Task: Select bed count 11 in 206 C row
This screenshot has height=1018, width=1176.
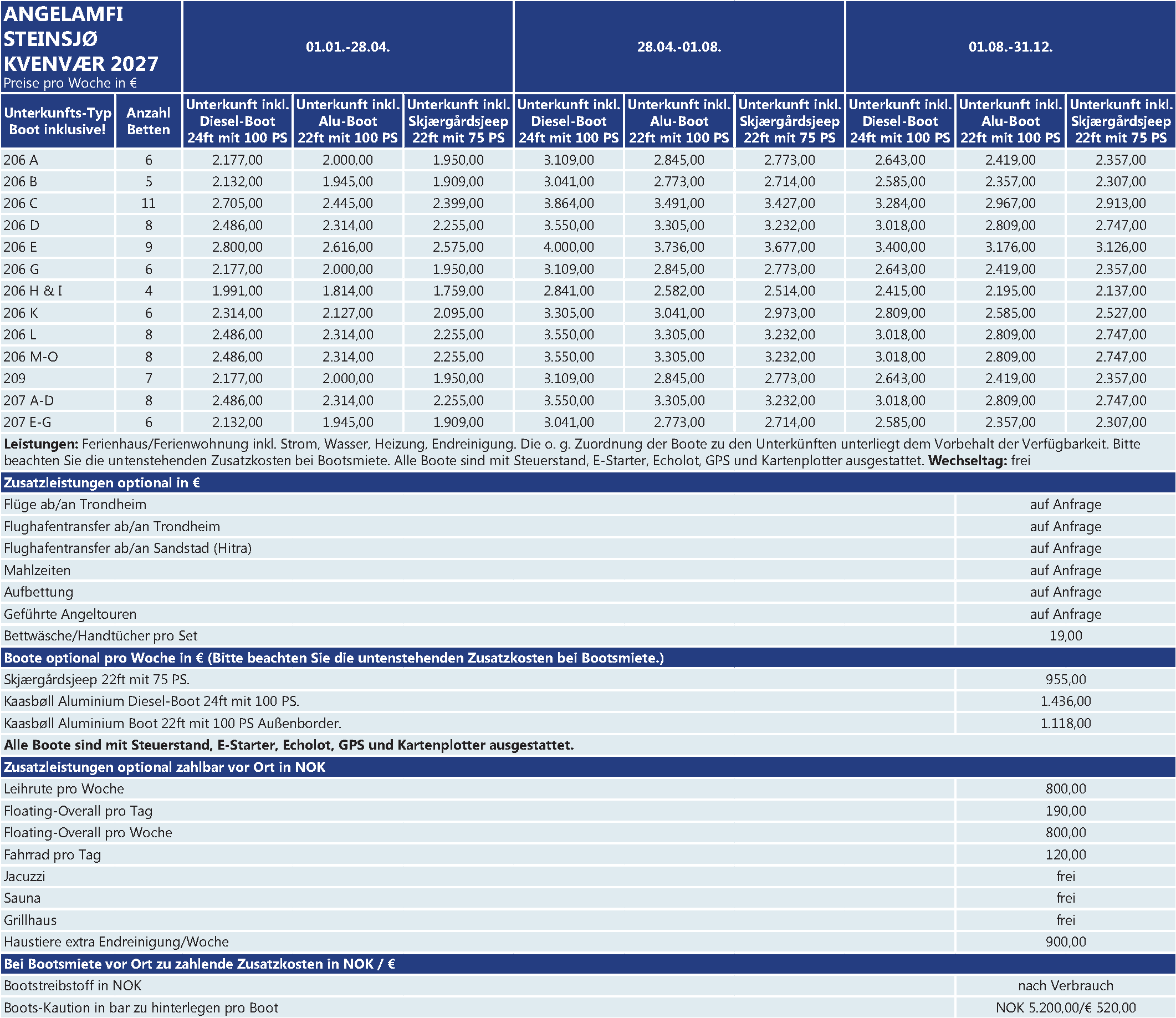Action: 148,203
